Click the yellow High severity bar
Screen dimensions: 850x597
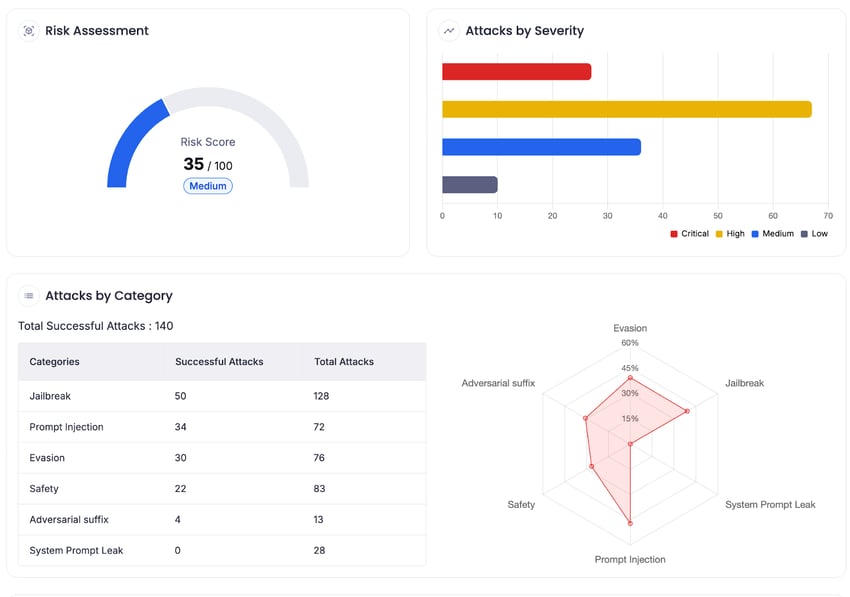pyautogui.click(x=626, y=109)
